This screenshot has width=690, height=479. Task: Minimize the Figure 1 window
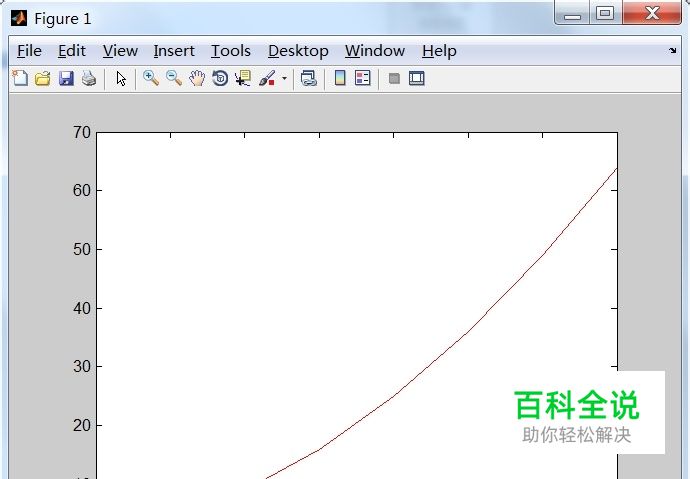[x=572, y=13]
